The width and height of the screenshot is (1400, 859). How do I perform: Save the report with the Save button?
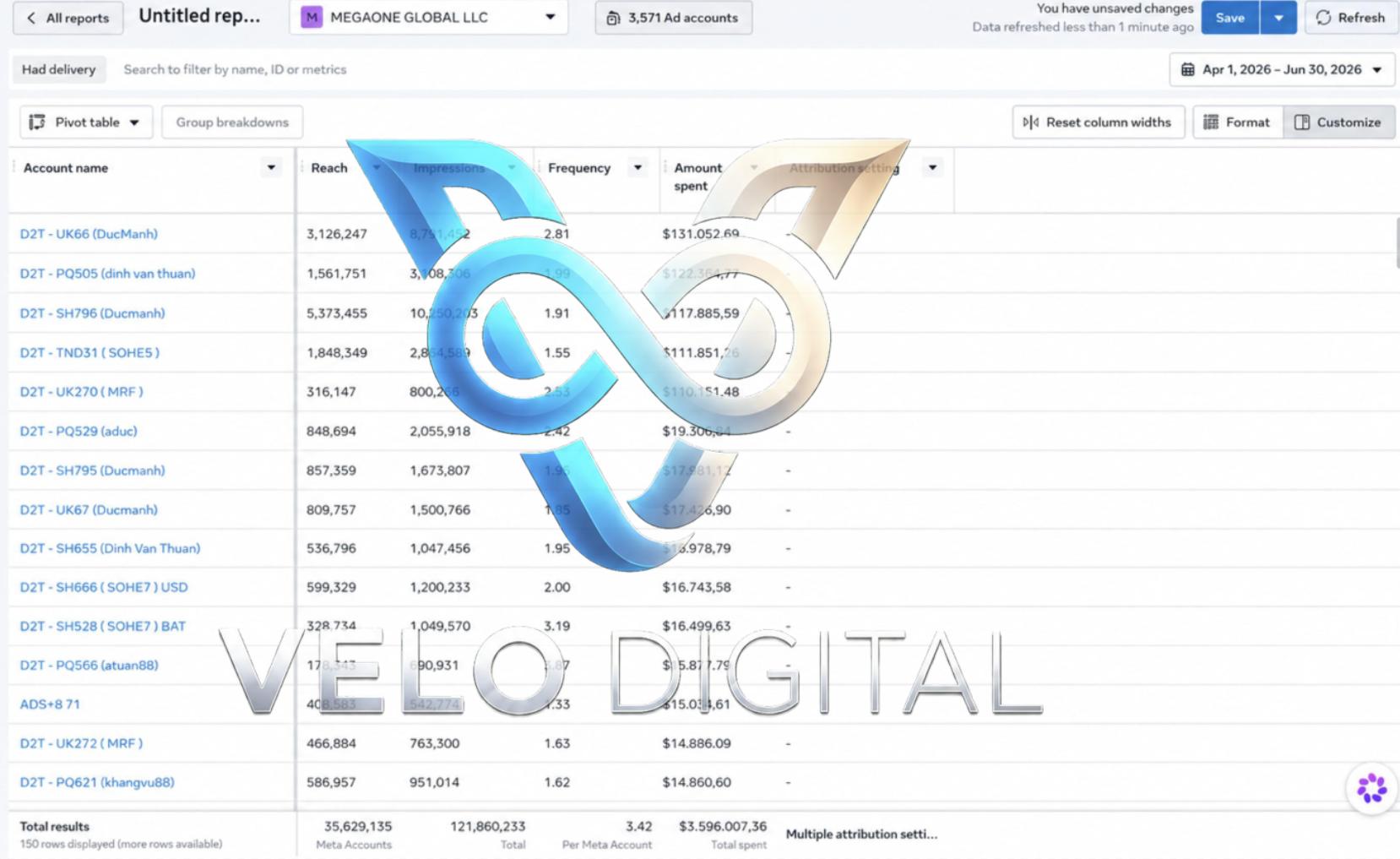pyautogui.click(x=1229, y=18)
